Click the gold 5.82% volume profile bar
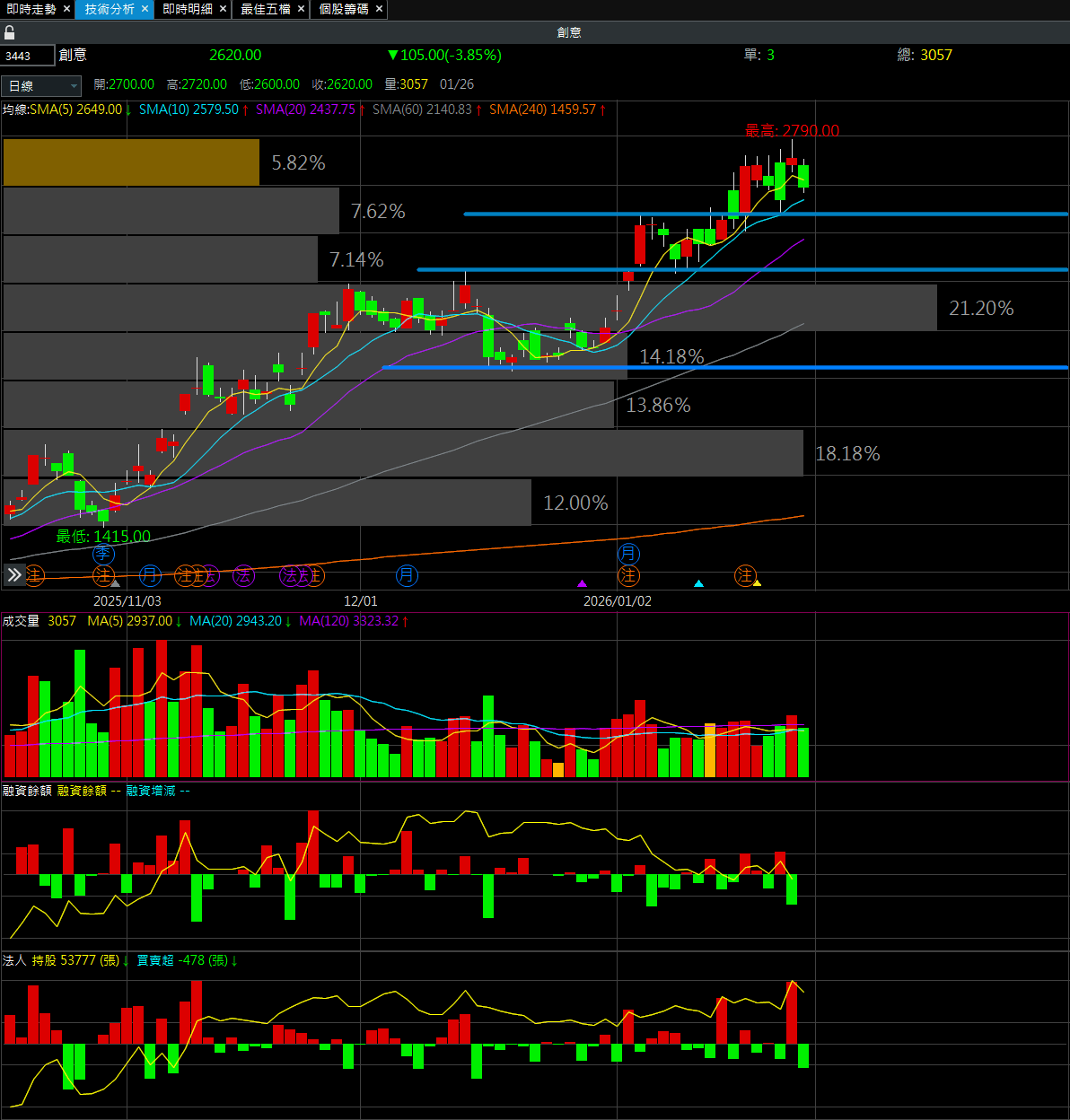The image size is (1070, 1120). (x=131, y=162)
